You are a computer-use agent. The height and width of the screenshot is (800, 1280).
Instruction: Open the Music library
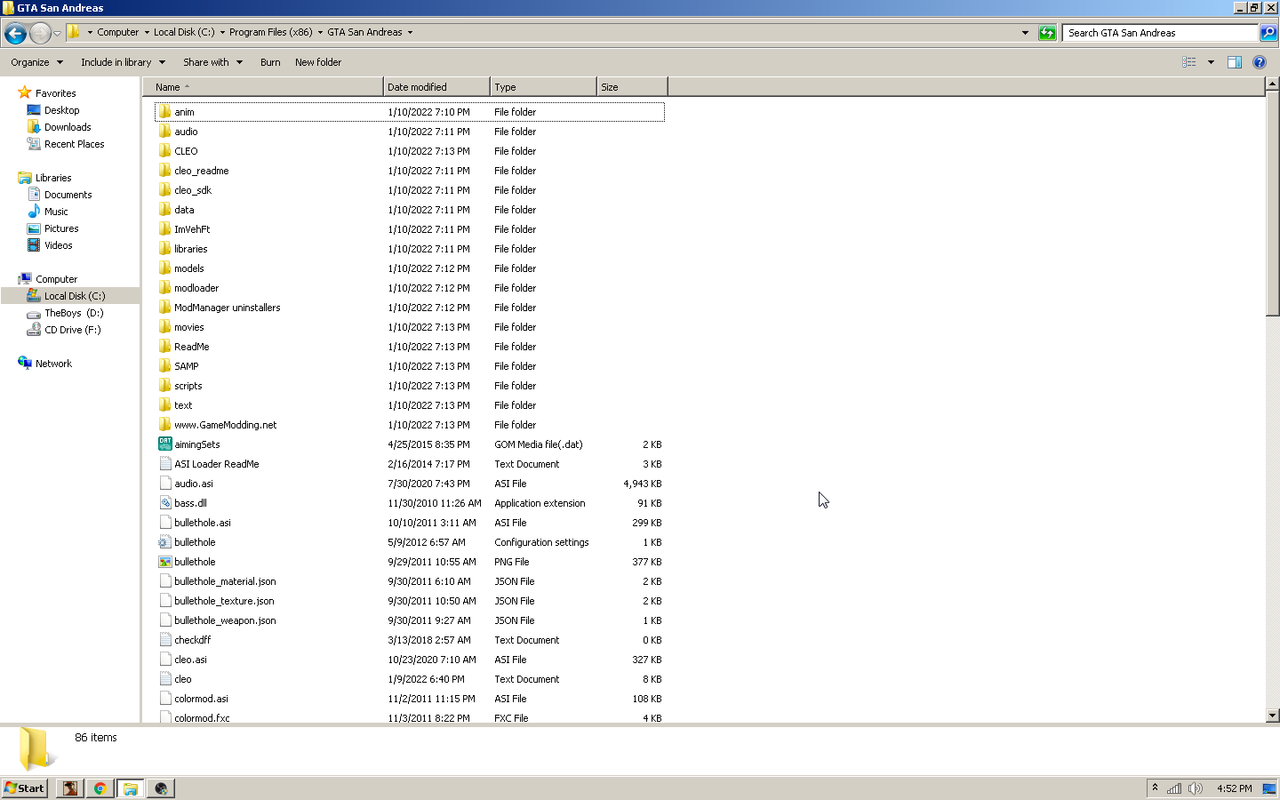point(56,212)
